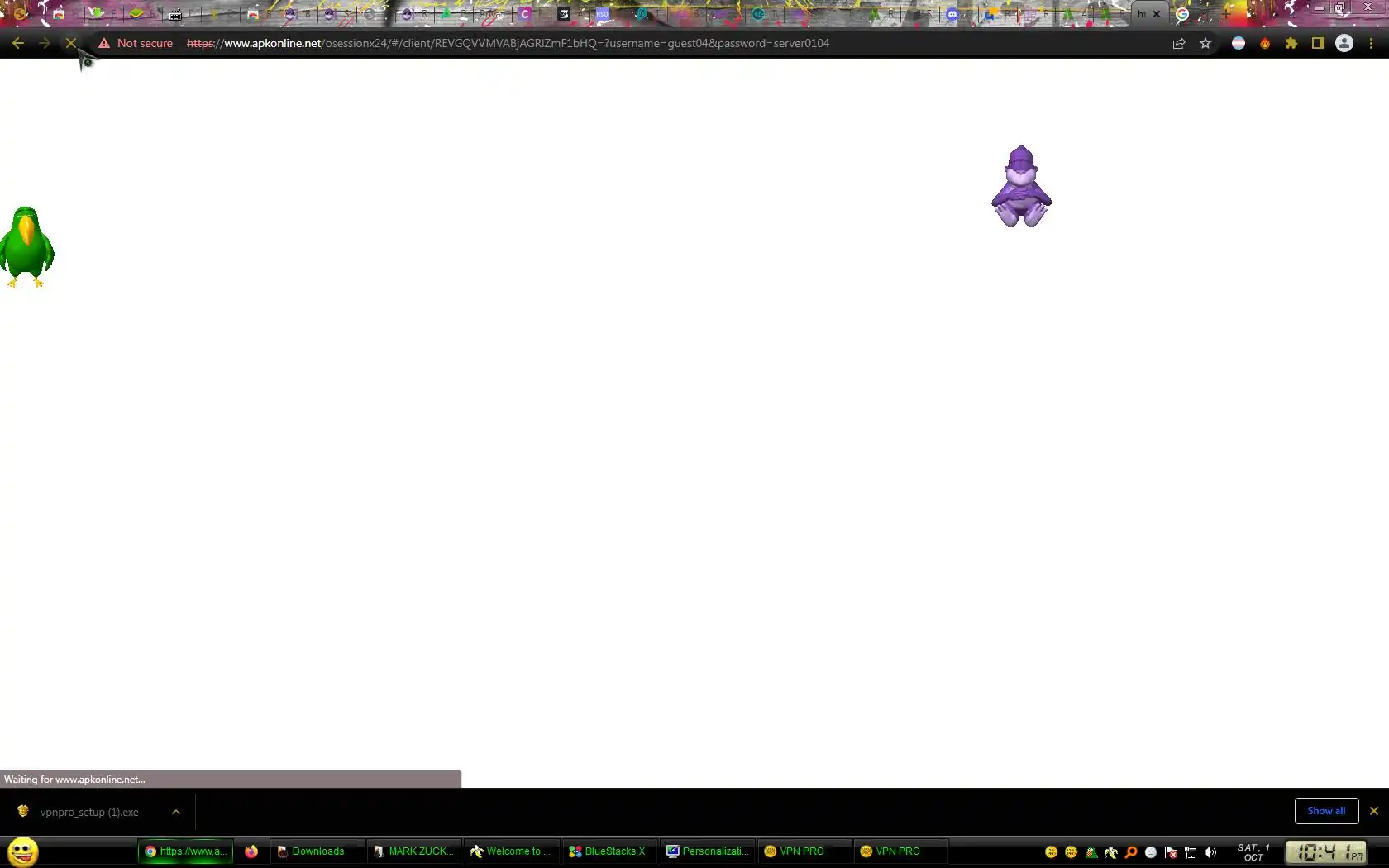Switch to the Discord tab
Viewport: 1389px width, 868px height.
(x=952, y=14)
